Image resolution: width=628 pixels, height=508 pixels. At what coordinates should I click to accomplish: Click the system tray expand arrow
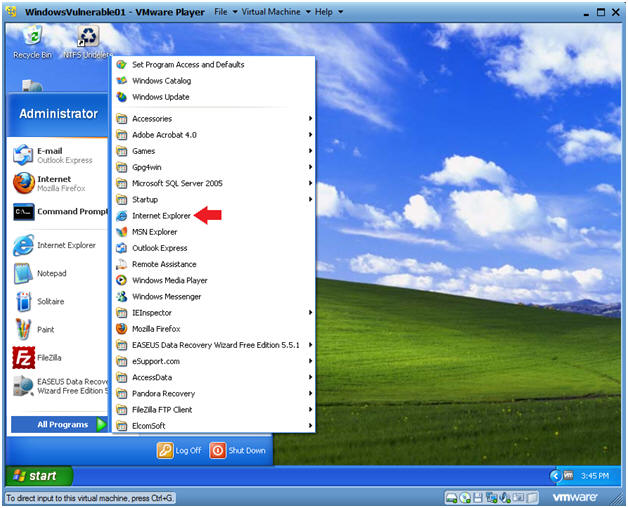click(x=556, y=476)
